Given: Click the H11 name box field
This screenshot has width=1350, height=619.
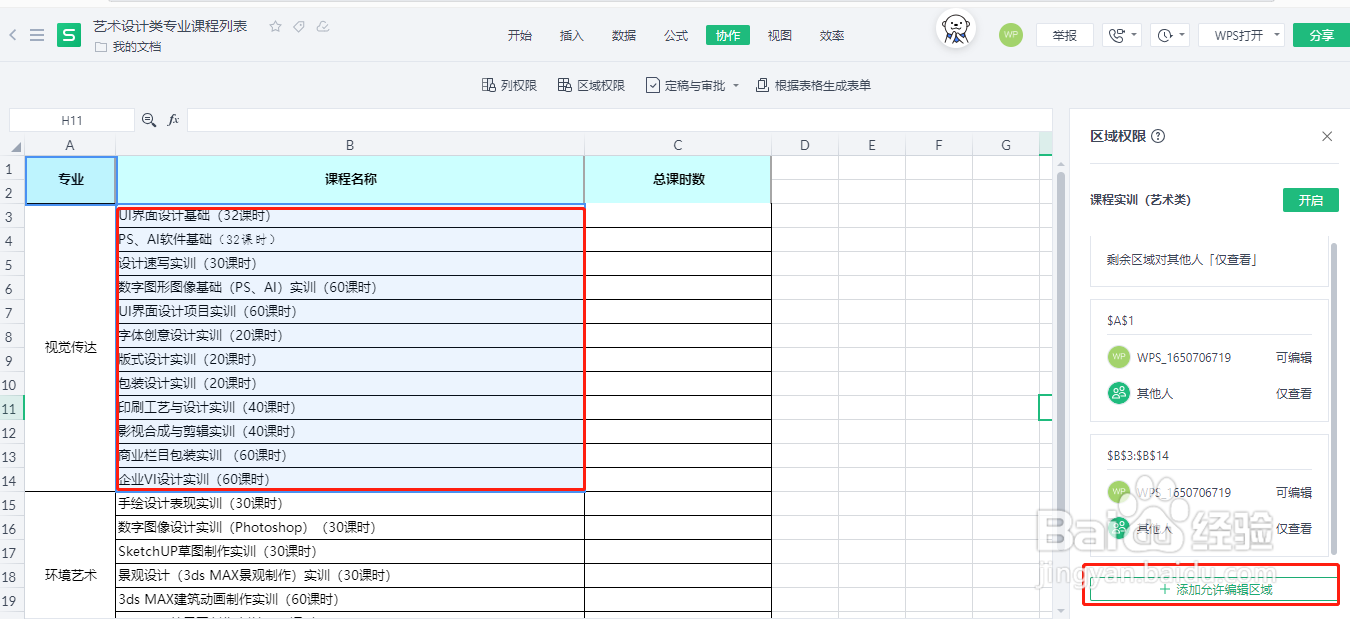Looking at the screenshot, I should 72,120.
